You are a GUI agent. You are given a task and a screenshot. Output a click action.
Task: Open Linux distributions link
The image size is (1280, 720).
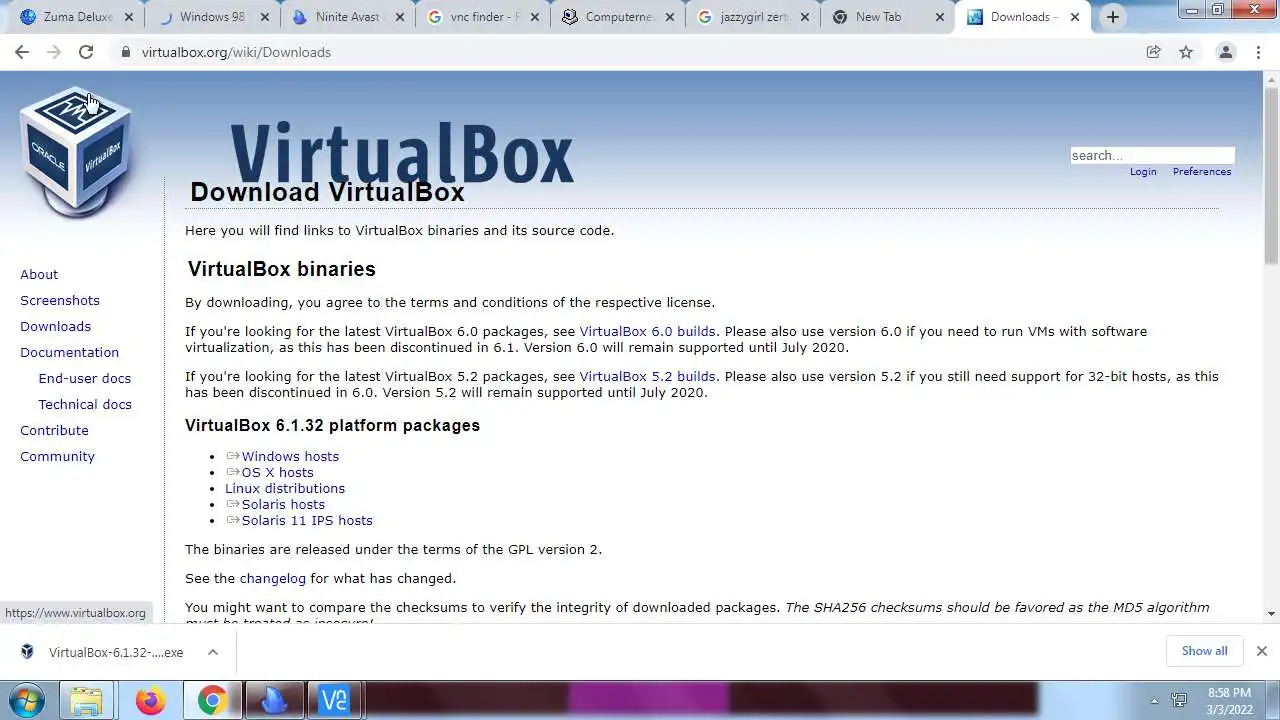pos(285,488)
